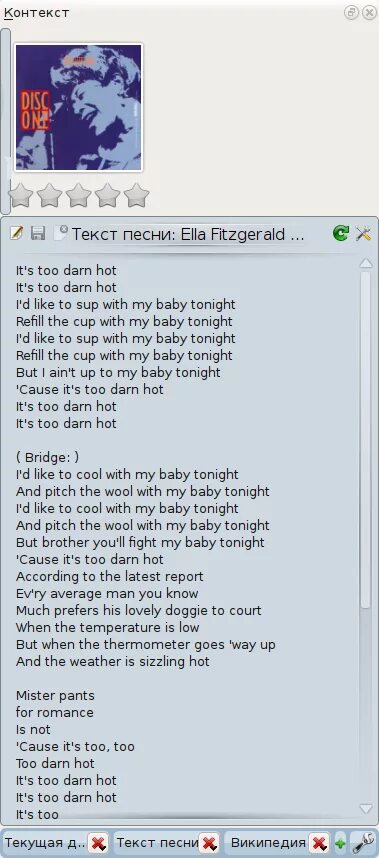Add applet with the green plus icon
Screen dimensions: 379x858
pos(340,843)
